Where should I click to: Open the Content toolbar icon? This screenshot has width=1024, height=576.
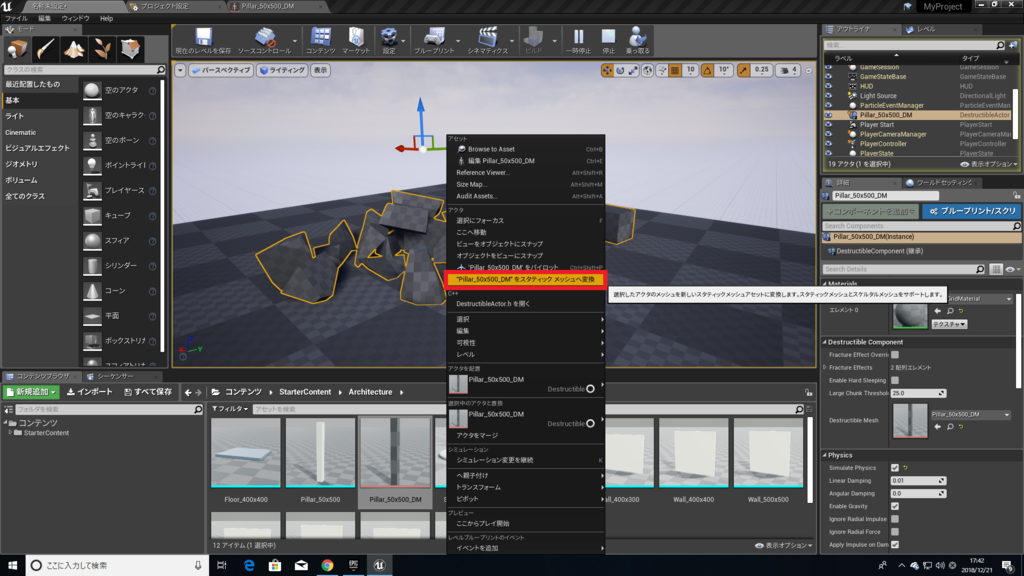tap(321, 40)
